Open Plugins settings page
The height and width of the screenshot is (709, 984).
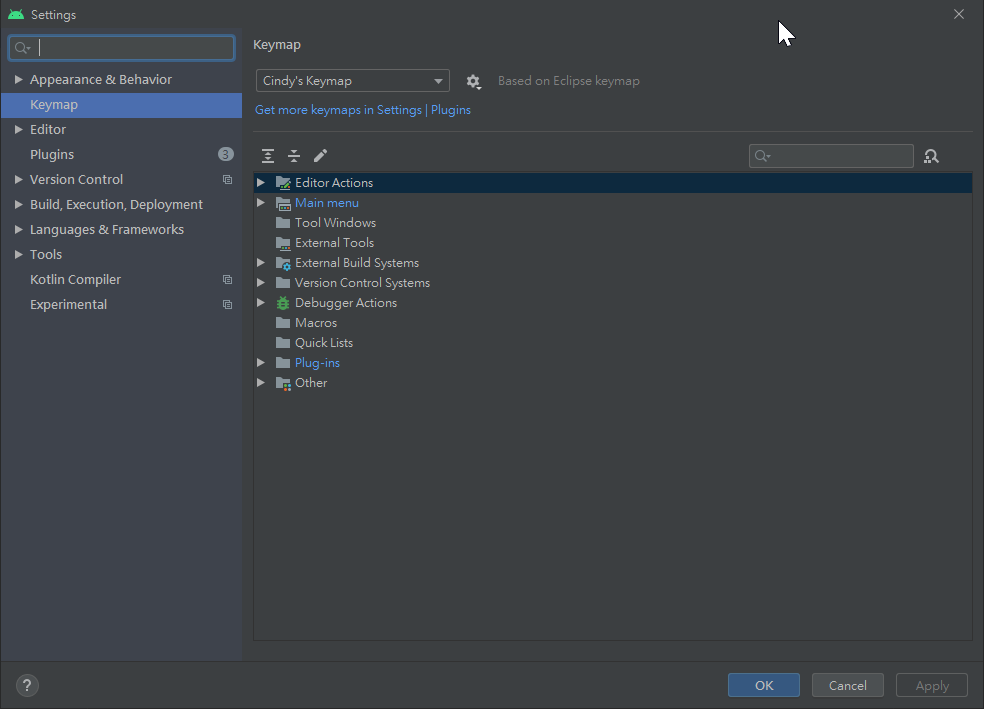pyautogui.click(x=121, y=154)
